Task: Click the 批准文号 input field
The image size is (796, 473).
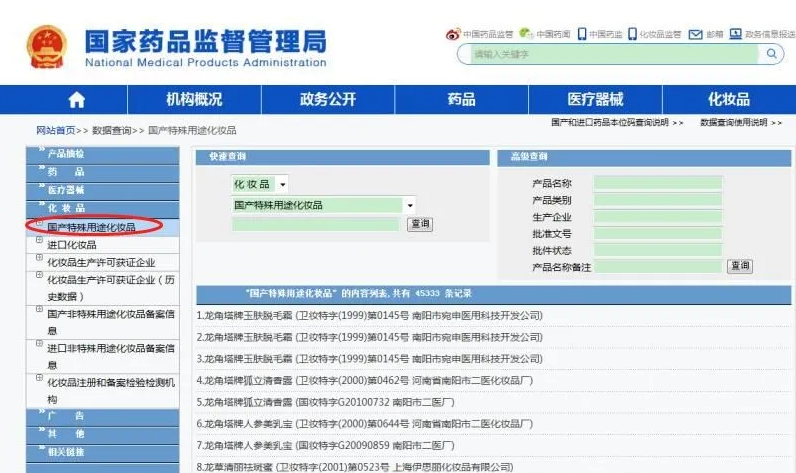Action: tap(658, 233)
